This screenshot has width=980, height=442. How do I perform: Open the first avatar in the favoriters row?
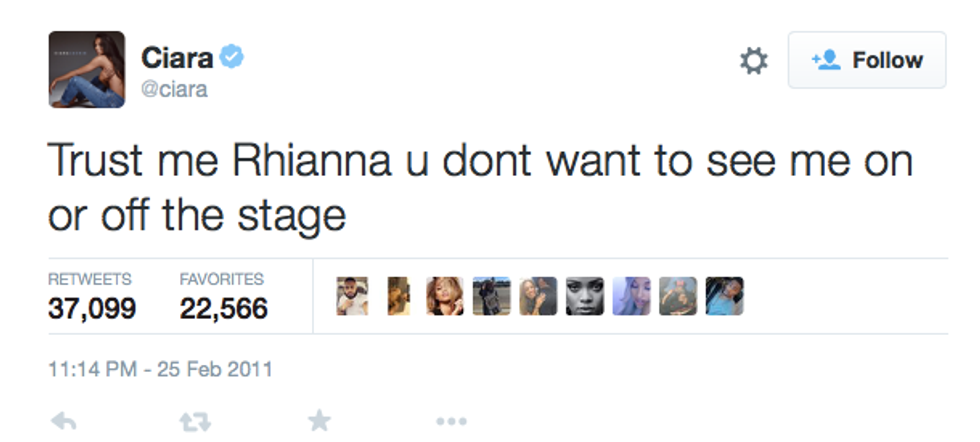click(352, 296)
